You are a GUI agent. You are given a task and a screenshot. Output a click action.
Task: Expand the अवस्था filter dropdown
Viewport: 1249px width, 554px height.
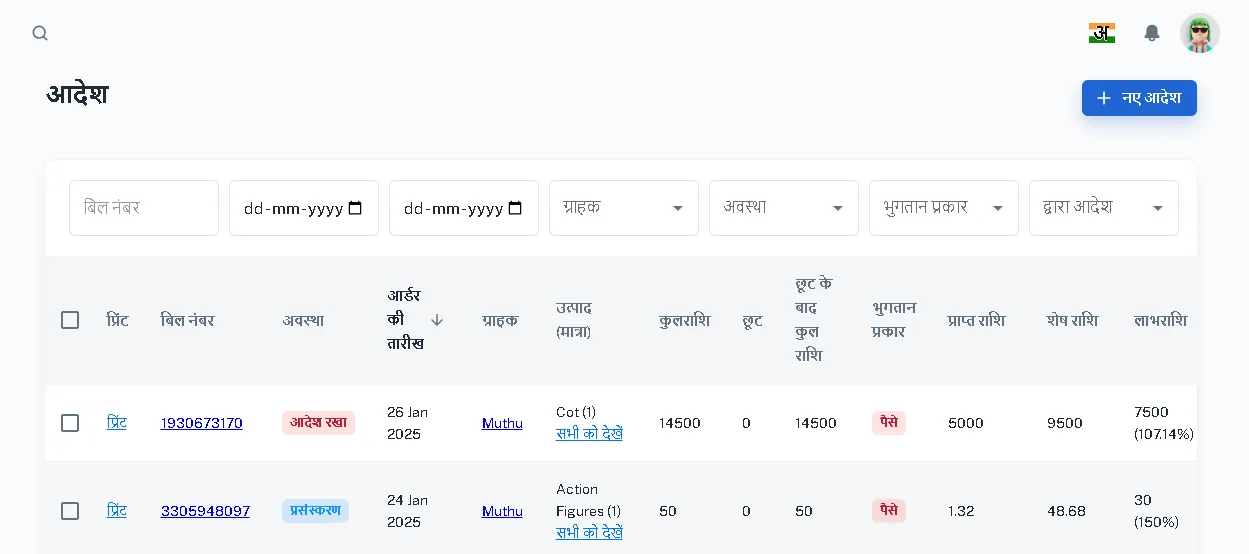[x=784, y=208]
